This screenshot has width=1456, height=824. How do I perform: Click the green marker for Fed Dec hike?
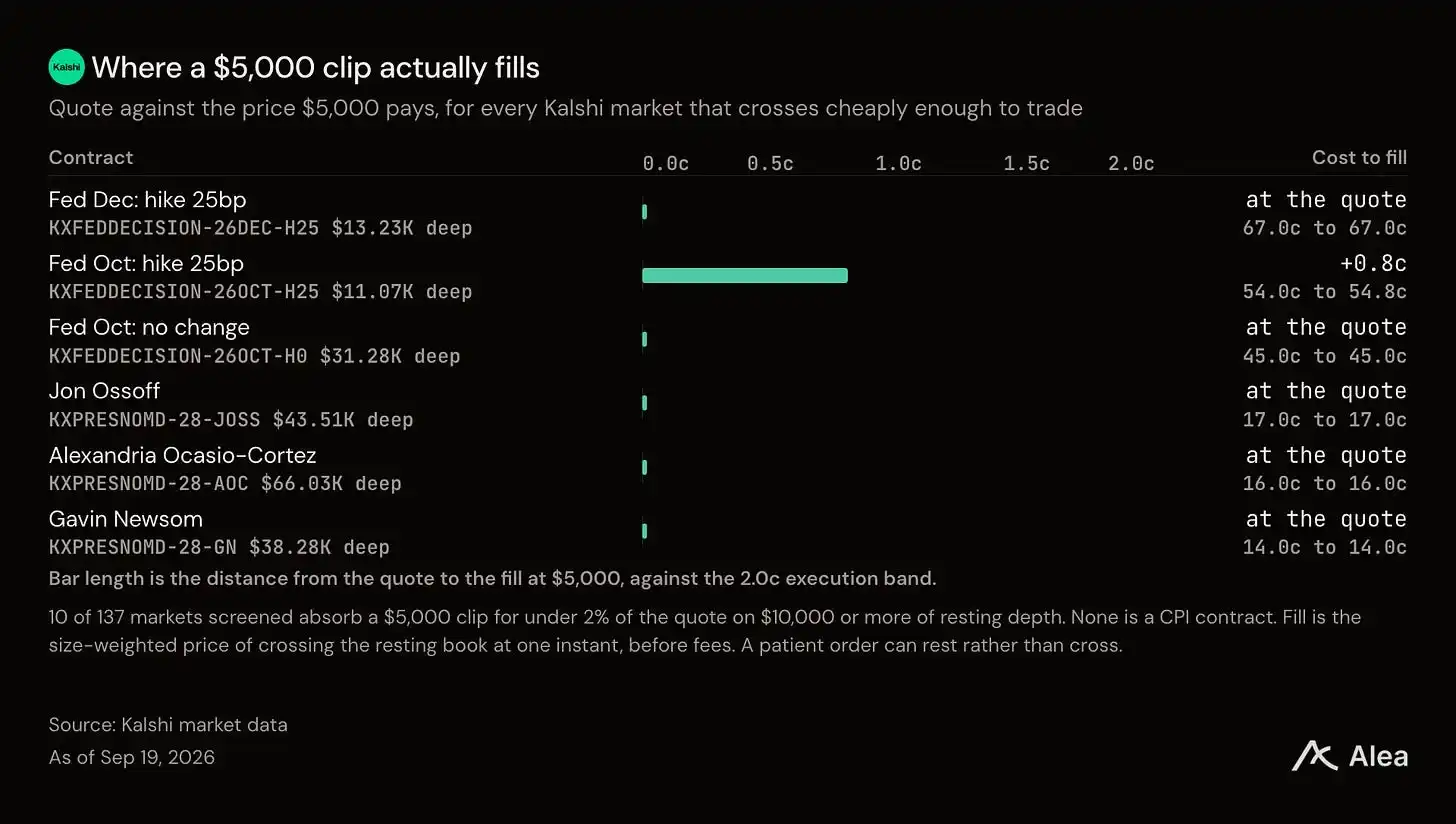pyautogui.click(x=645, y=212)
